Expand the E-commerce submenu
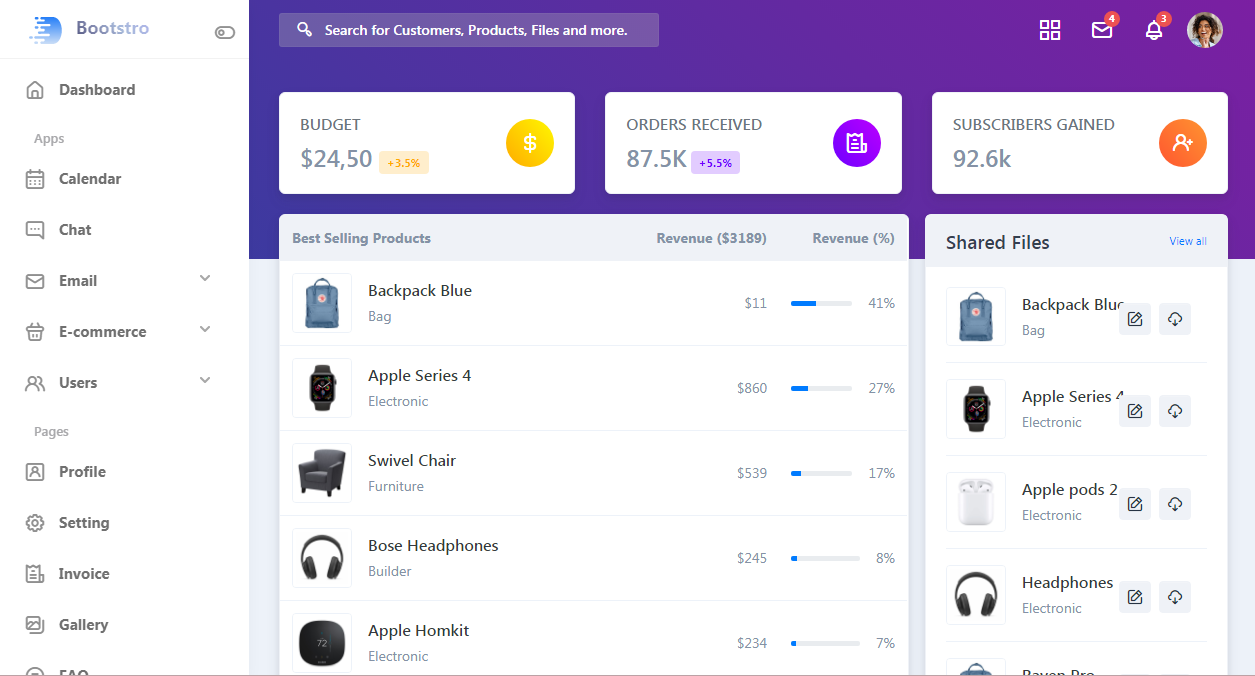Viewport: 1255px width, 676px height. (x=205, y=330)
